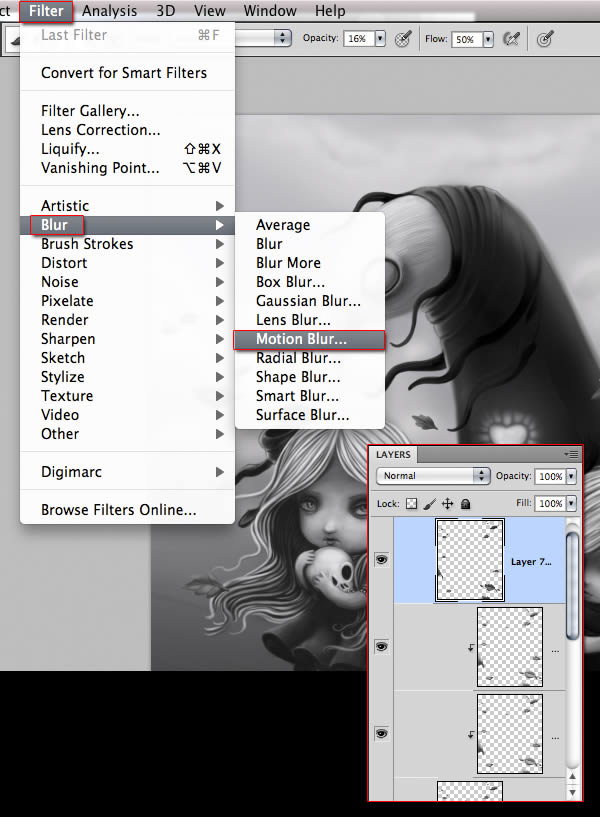Image resolution: width=600 pixels, height=817 pixels.
Task: Expand the Digimarc submenu
Action: tap(127, 472)
